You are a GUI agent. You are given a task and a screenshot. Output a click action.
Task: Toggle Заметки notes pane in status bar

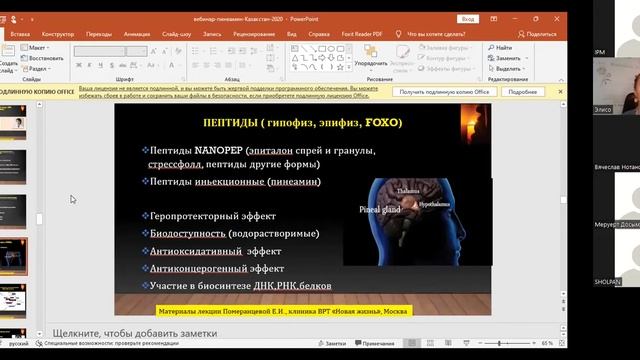(332, 343)
